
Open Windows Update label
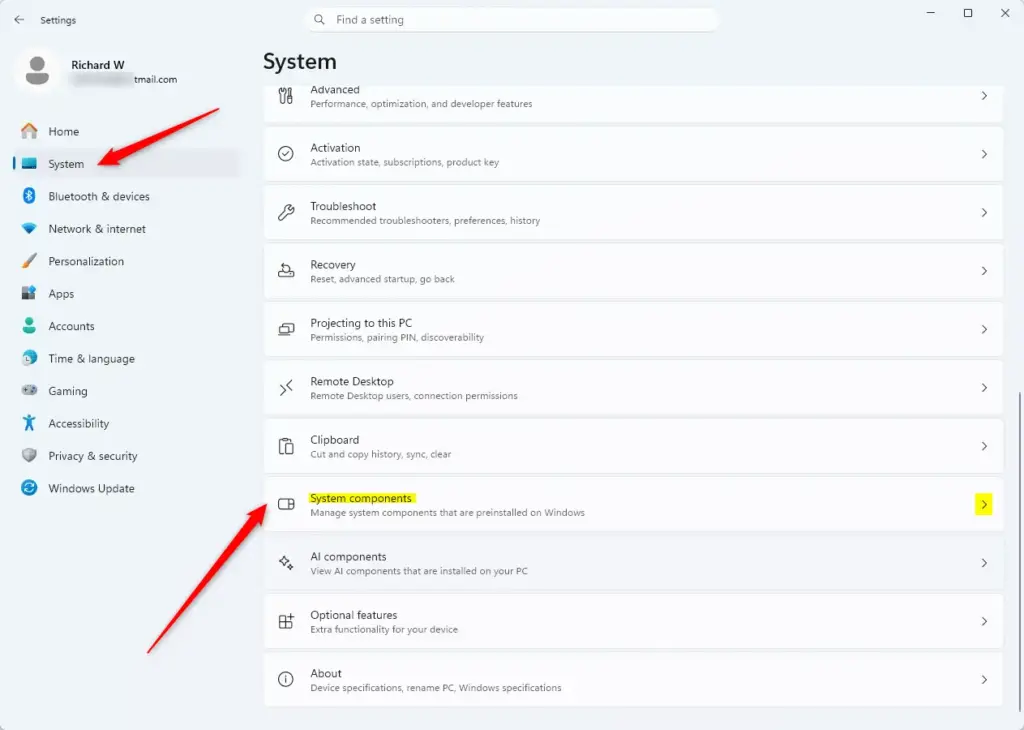(x=91, y=488)
